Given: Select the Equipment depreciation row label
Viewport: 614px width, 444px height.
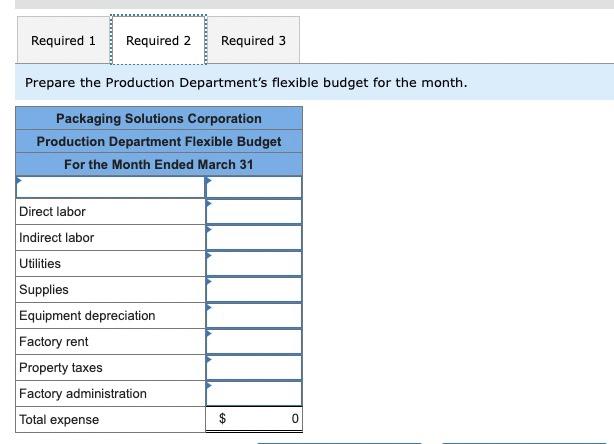Looking at the screenshot, I should click(88, 316).
